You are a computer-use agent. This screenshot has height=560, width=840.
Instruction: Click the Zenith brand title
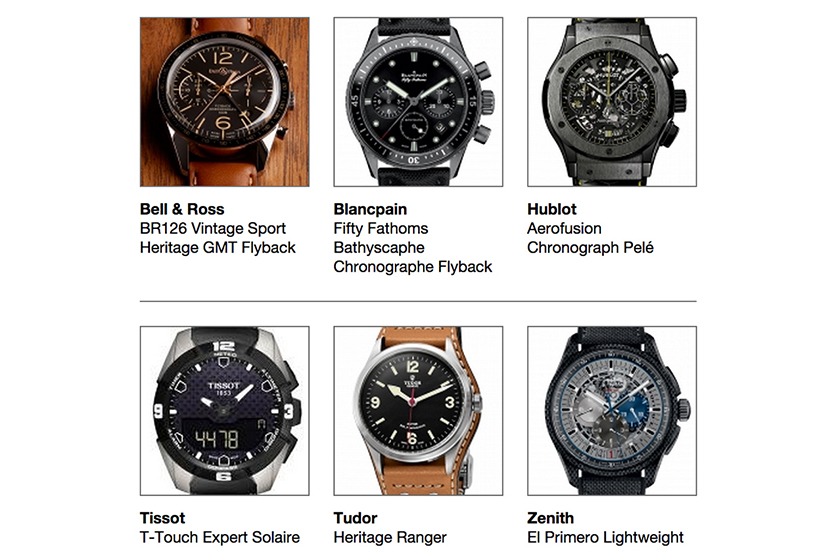[550, 518]
